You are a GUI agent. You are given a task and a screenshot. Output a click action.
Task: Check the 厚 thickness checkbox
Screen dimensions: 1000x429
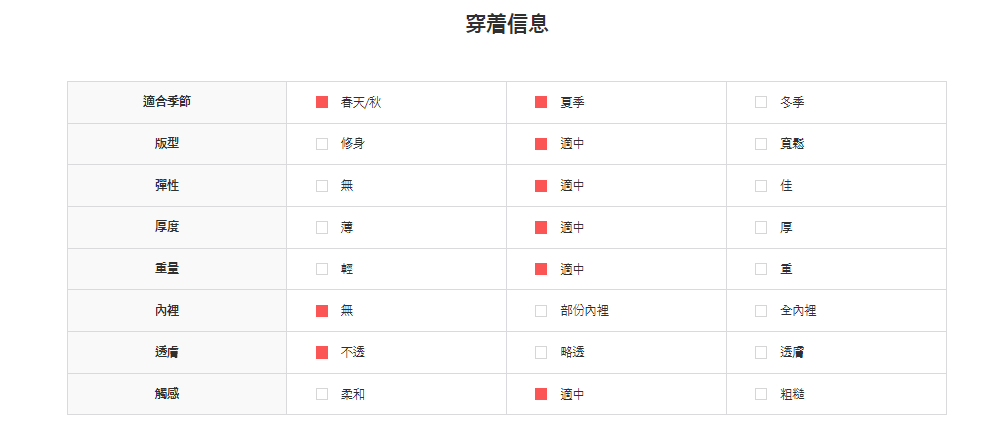click(761, 228)
